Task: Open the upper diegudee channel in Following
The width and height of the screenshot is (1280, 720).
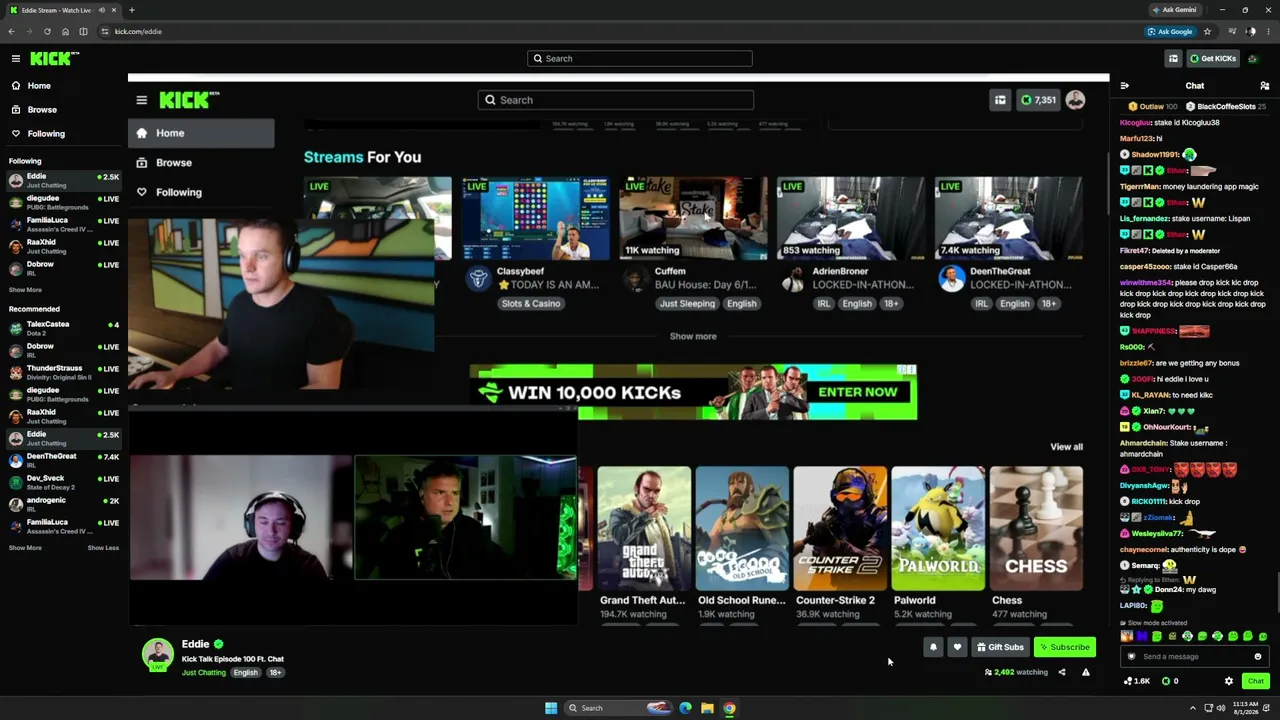Action: (x=64, y=203)
